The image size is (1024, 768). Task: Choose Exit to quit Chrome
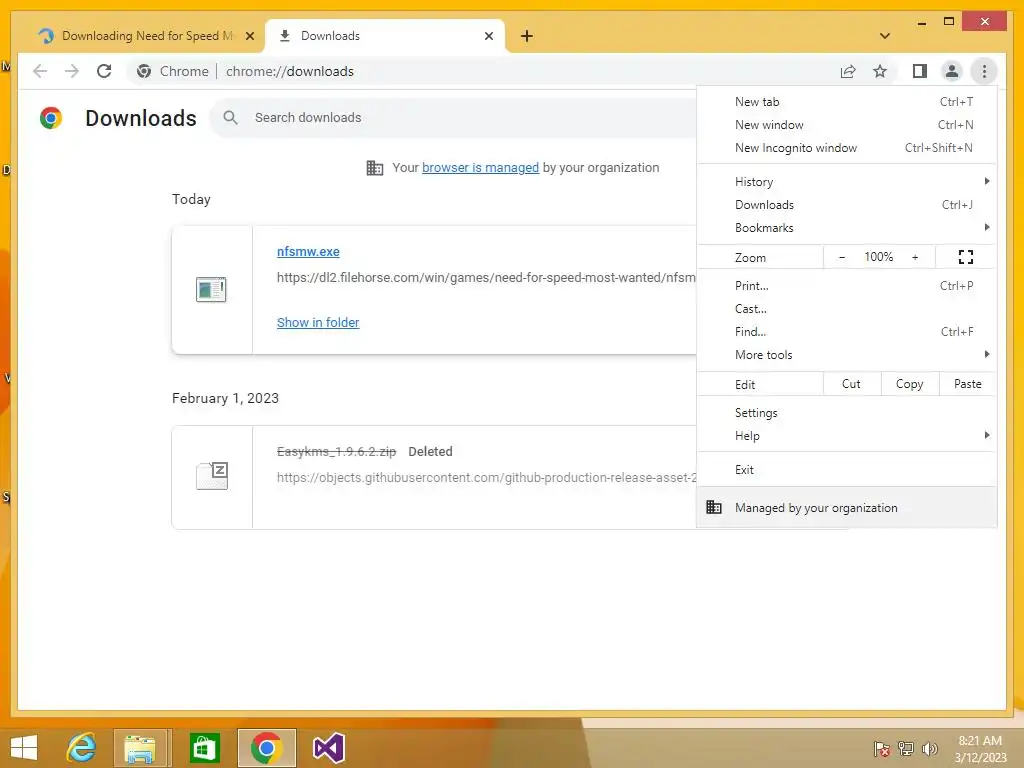847,470
